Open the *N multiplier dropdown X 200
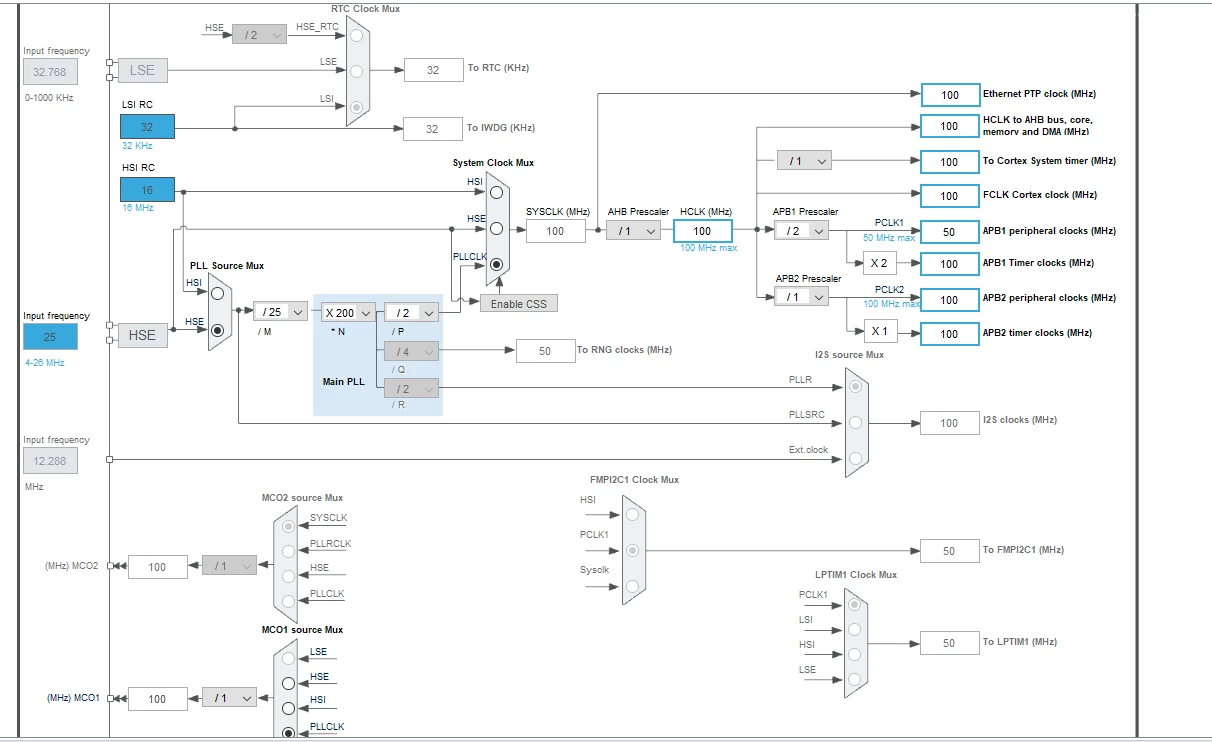 pyautogui.click(x=348, y=312)
